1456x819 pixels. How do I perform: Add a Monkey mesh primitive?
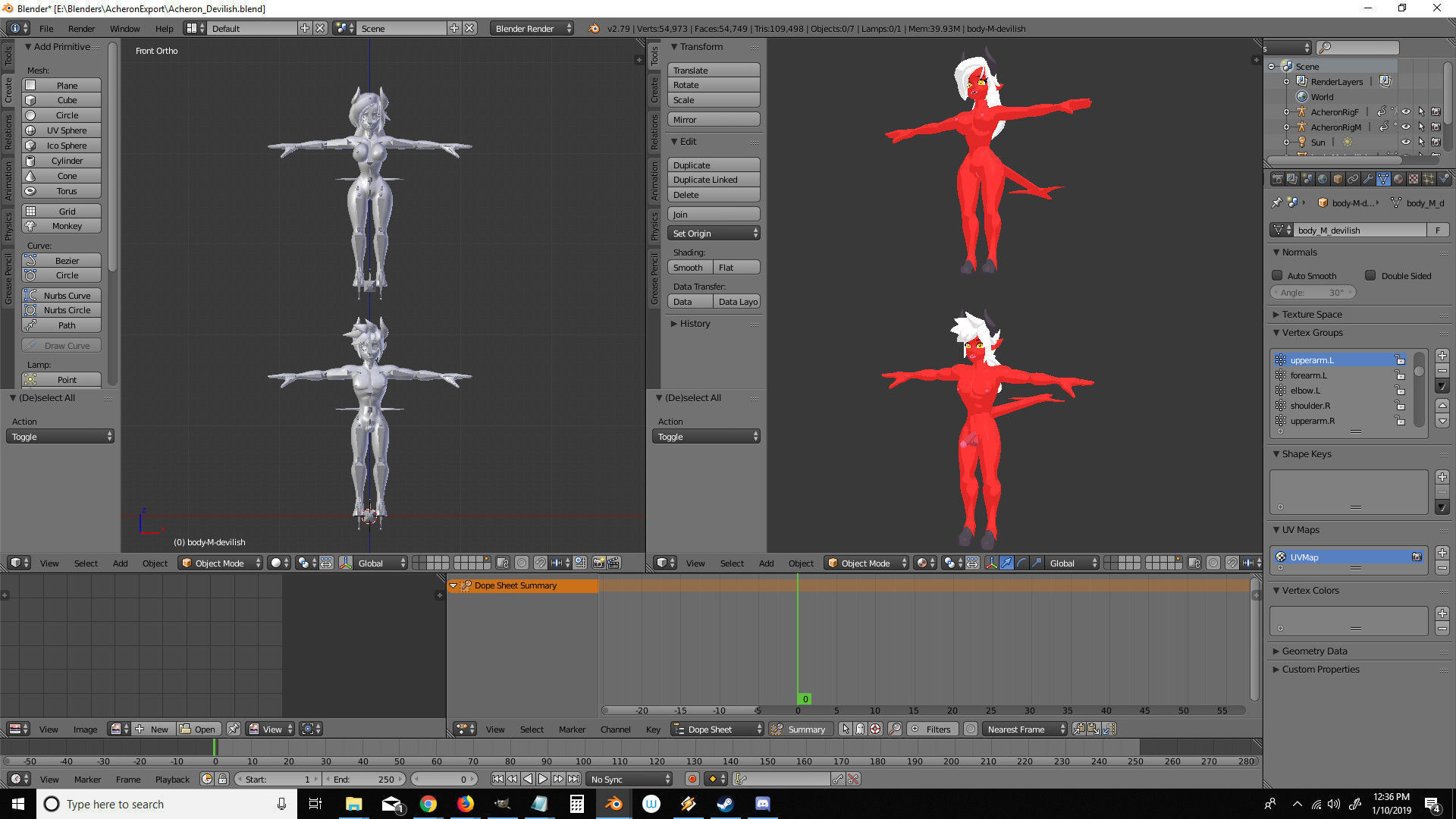click(x=61, y=226)
